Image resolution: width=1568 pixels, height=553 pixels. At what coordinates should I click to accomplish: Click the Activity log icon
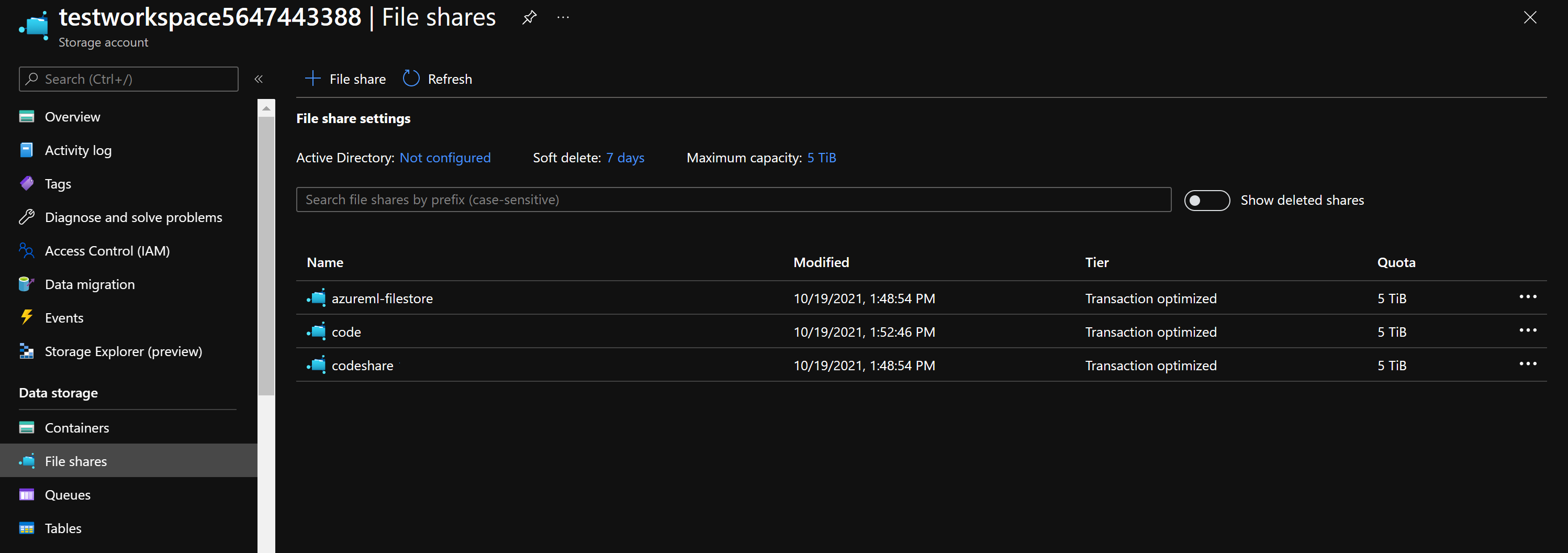[x=27, y=150]
